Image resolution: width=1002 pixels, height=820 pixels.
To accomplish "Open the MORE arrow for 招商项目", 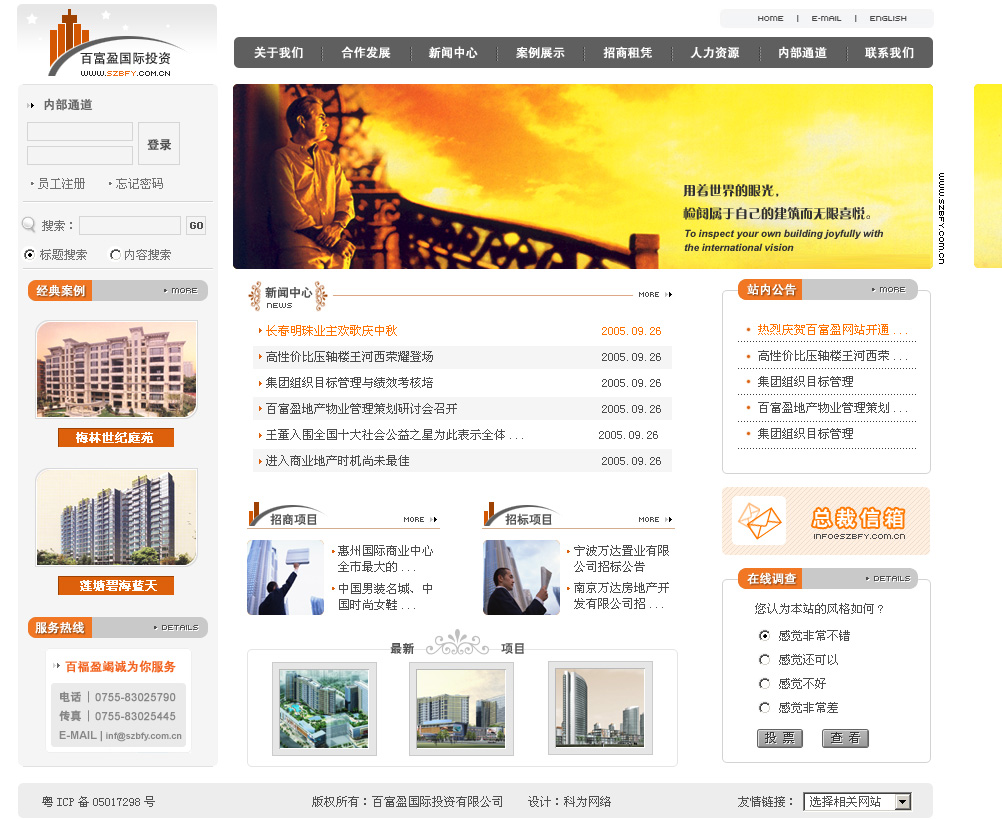I will tap(434, 520).
